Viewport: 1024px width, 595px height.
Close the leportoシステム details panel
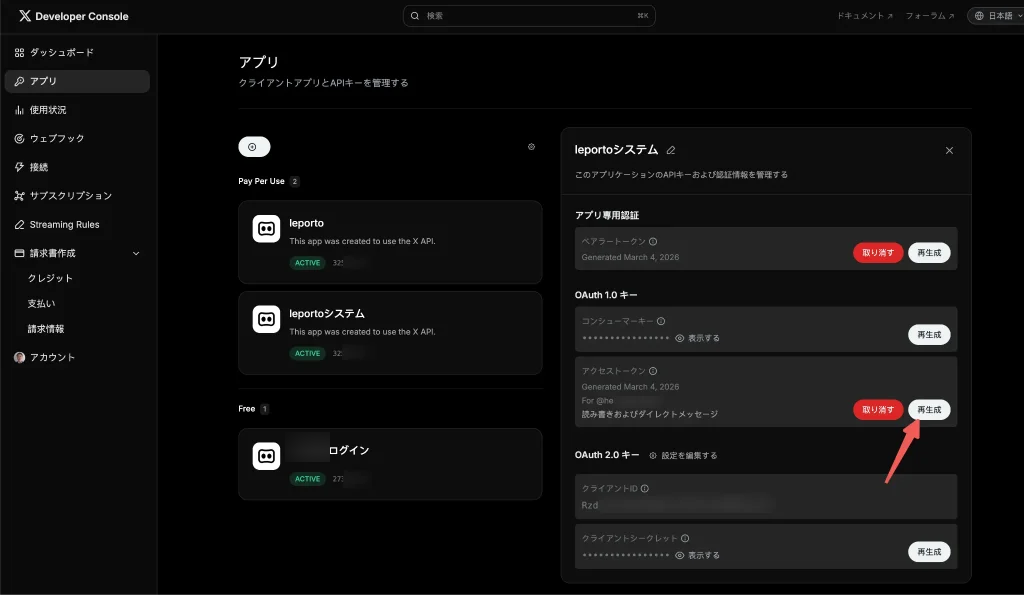click(x=949, y=150)
